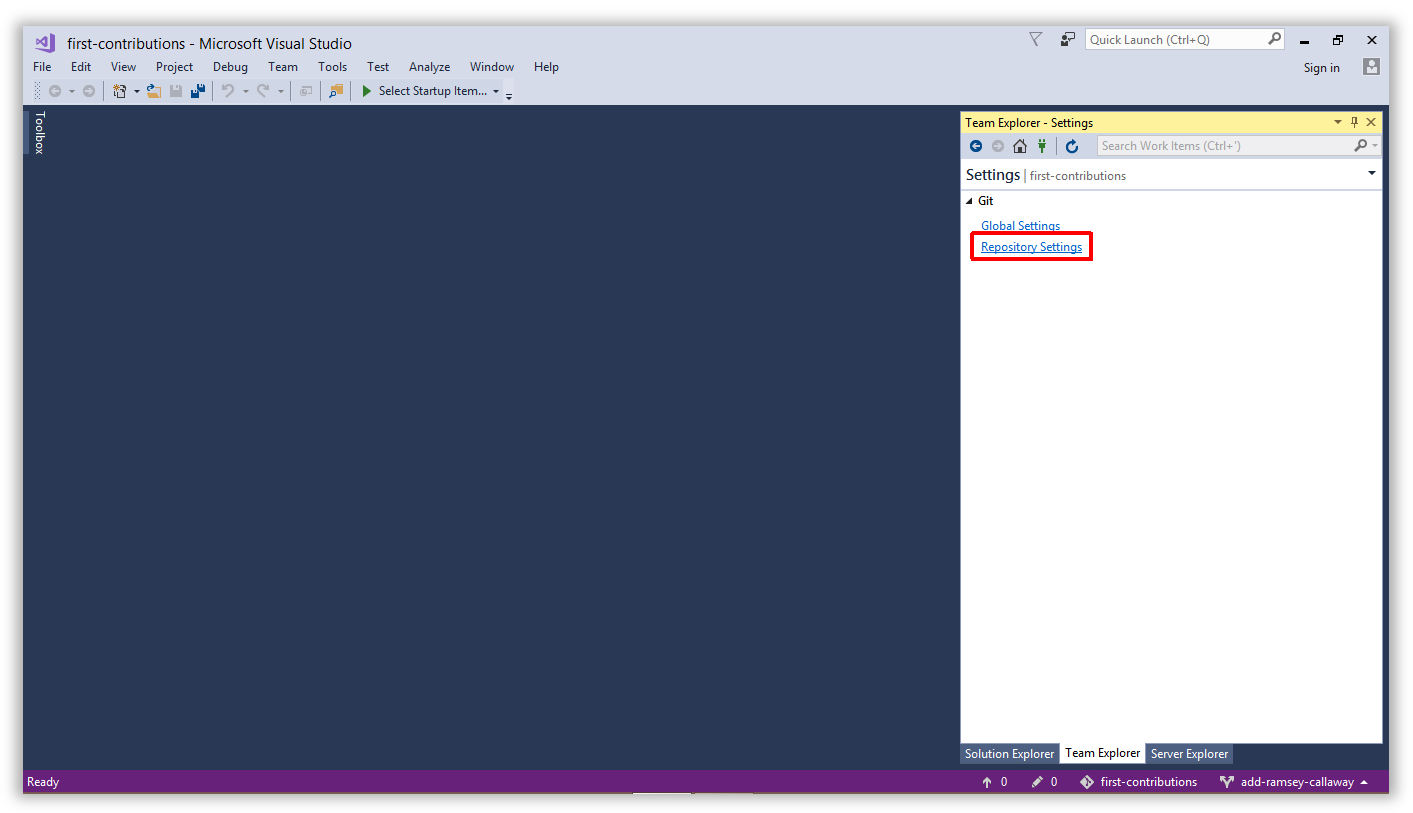Screen dimensions: 1413x813
Task: Open the Select Startup Item dropdown arrow
Action: click(496, 91)
